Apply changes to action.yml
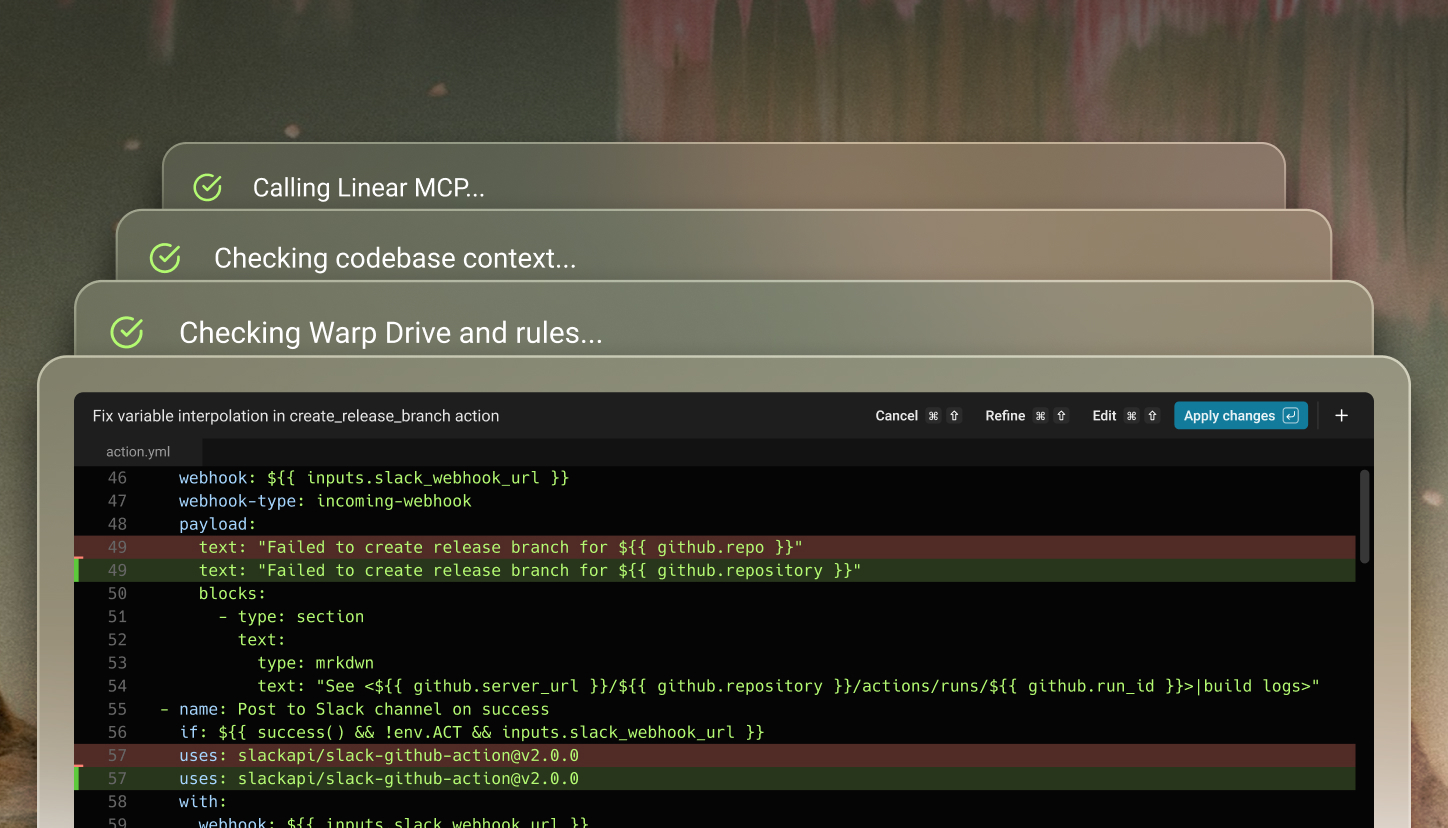The width and height of the screenshot is (1448, 828). [1229, 416]
